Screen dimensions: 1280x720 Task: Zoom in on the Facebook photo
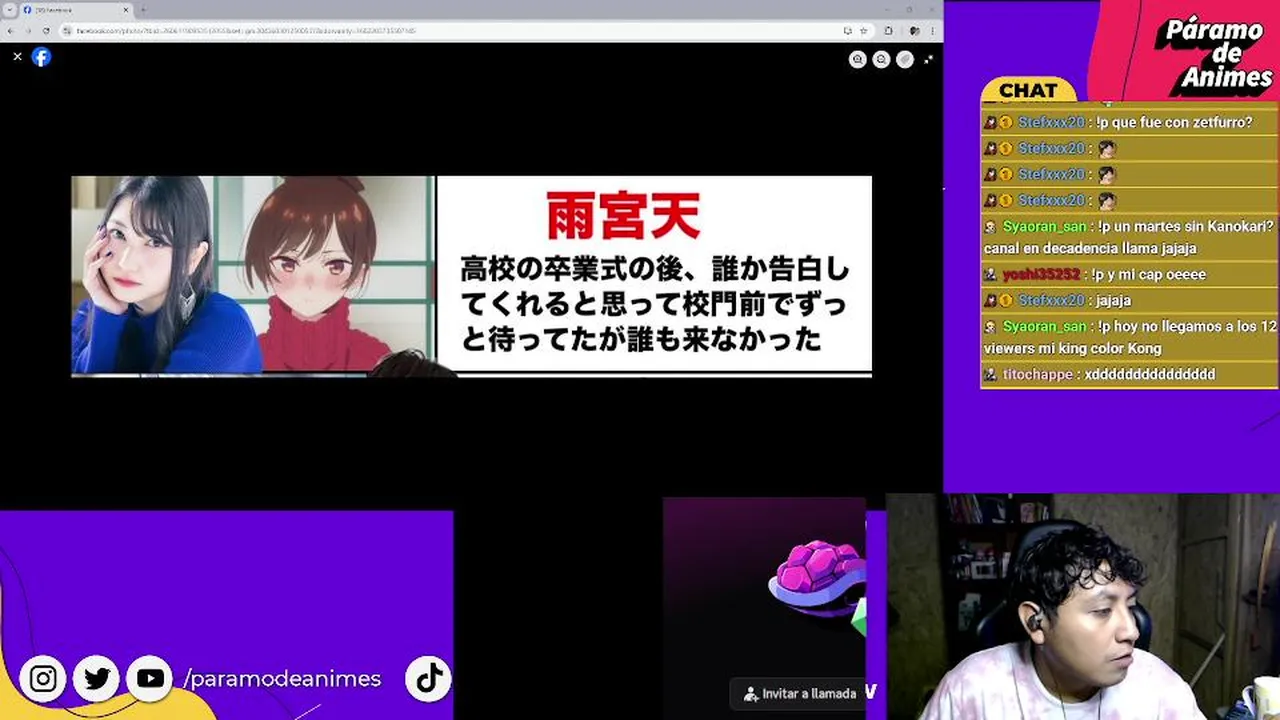click(857, 60)
